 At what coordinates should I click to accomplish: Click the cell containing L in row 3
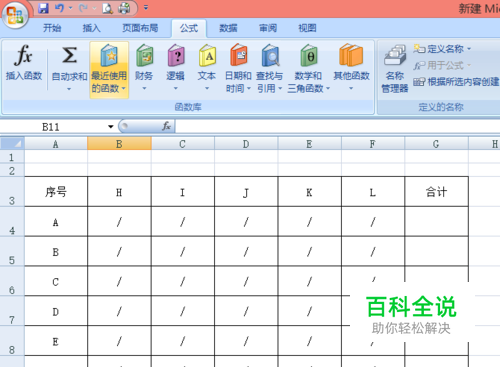click(x=373, y=192)
